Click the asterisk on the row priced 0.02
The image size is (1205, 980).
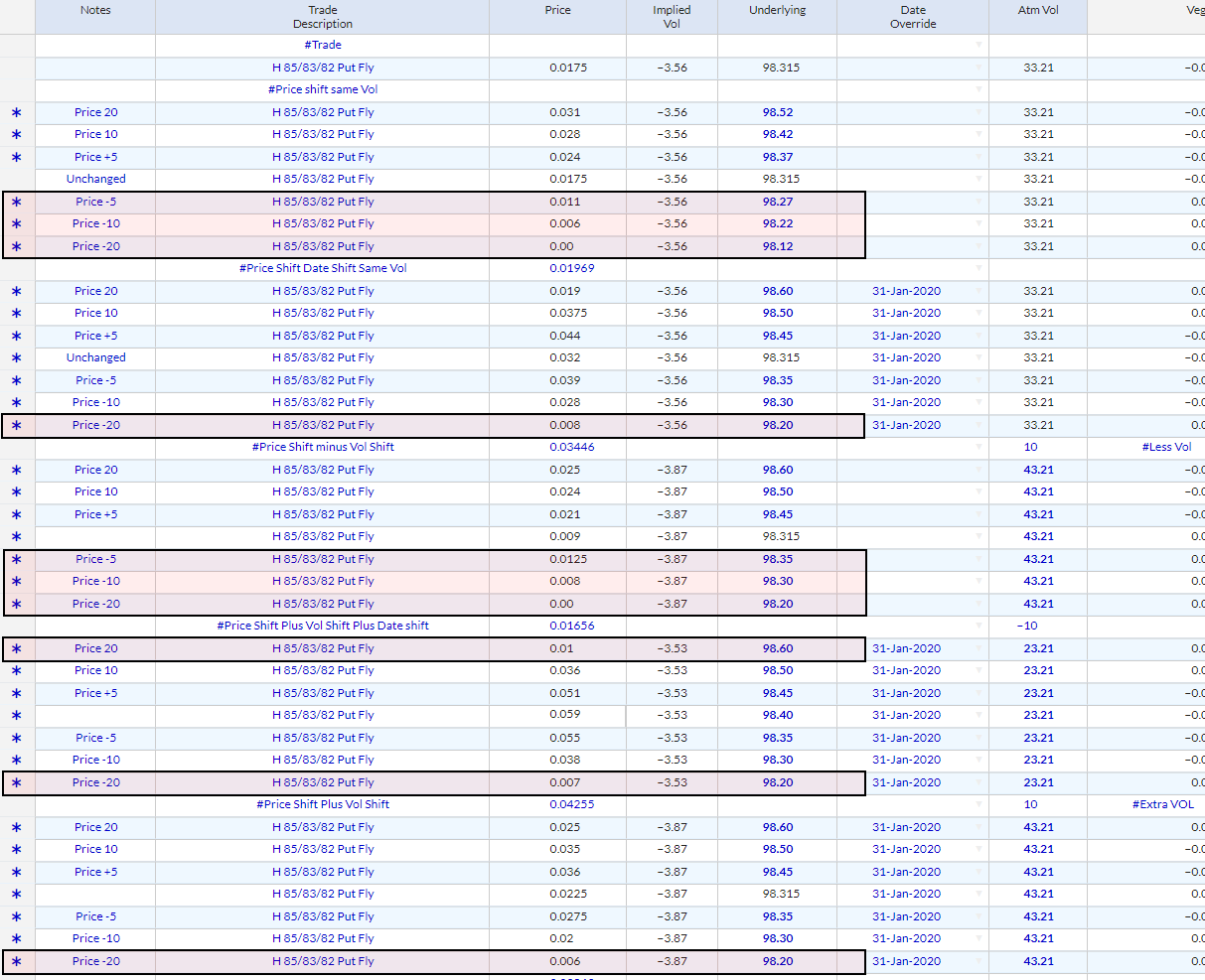[x=16, y=939]
